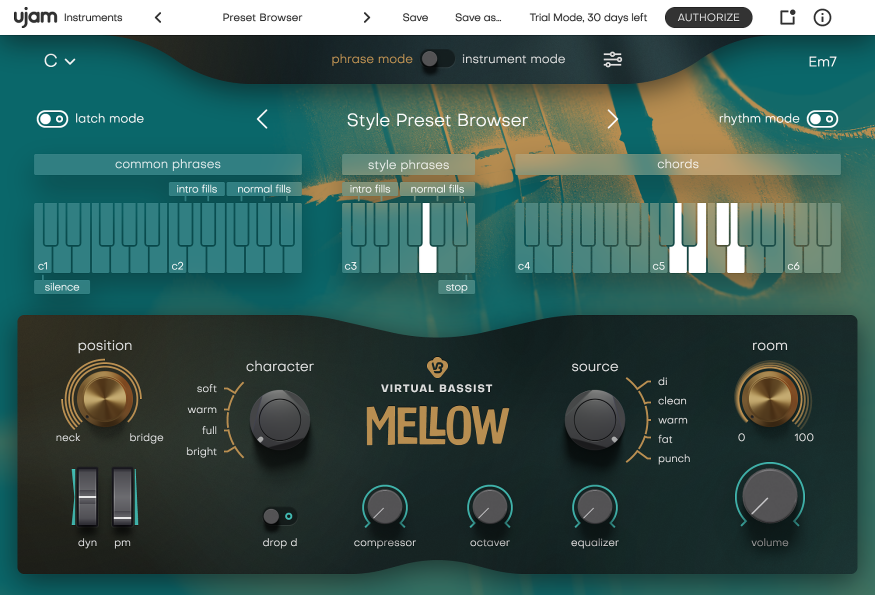Select phrase mode label
The width and height of the screenshot is (875, 595).
(372, 59)
